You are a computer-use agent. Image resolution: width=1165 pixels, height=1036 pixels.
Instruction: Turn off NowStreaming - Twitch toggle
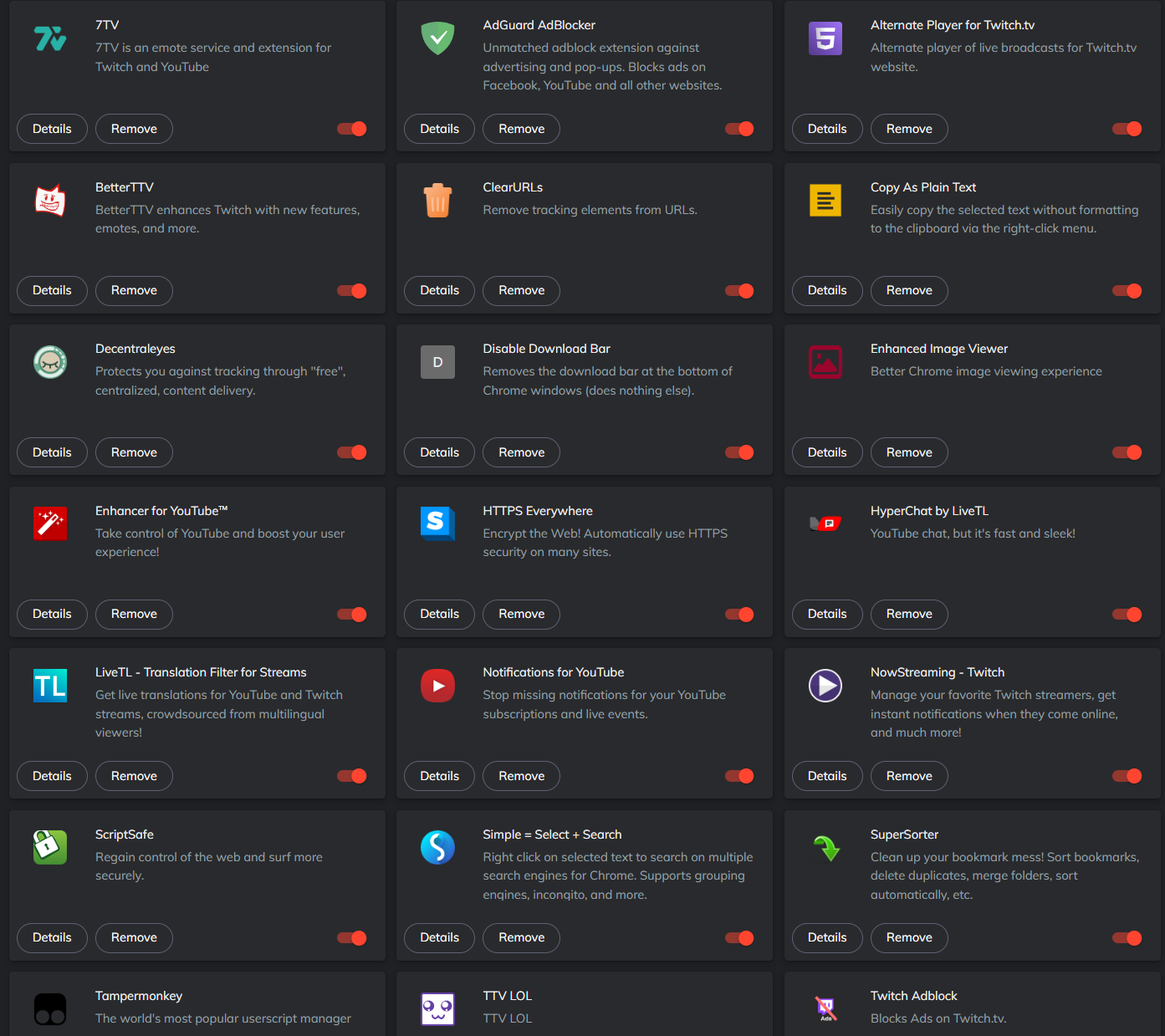click(1127, 776)
